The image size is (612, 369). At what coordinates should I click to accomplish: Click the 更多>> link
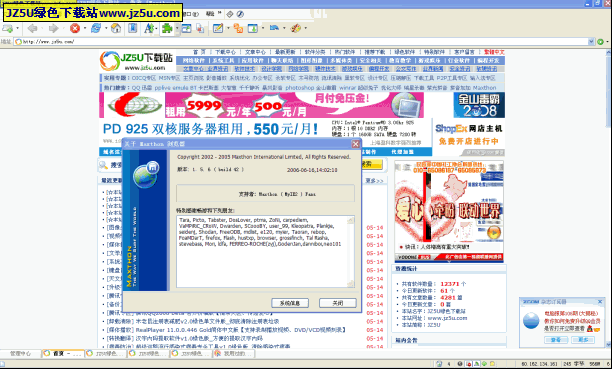pos(374,181)
